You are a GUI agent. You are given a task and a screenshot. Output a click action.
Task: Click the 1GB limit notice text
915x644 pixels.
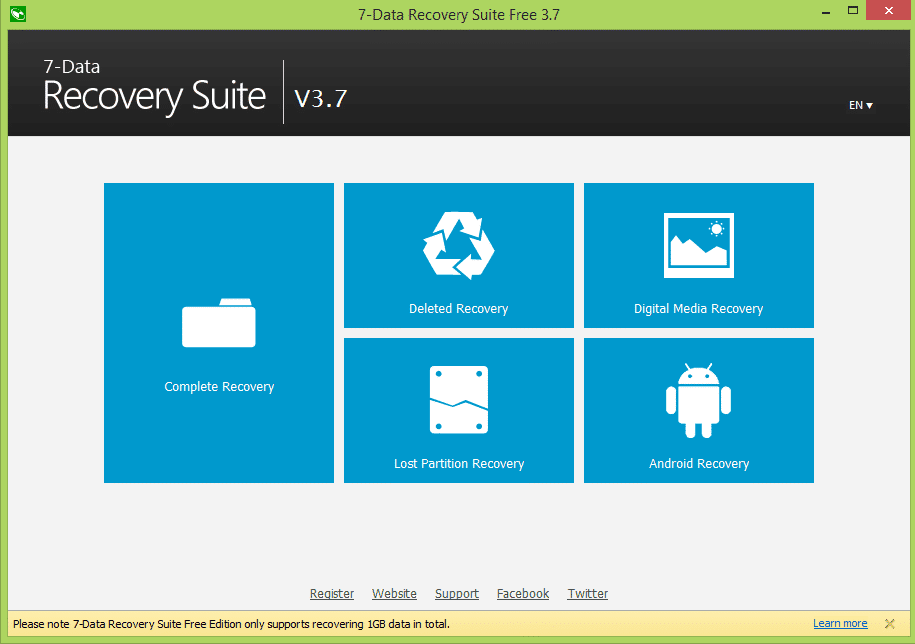pyautogui.click(x=231, y=624)
